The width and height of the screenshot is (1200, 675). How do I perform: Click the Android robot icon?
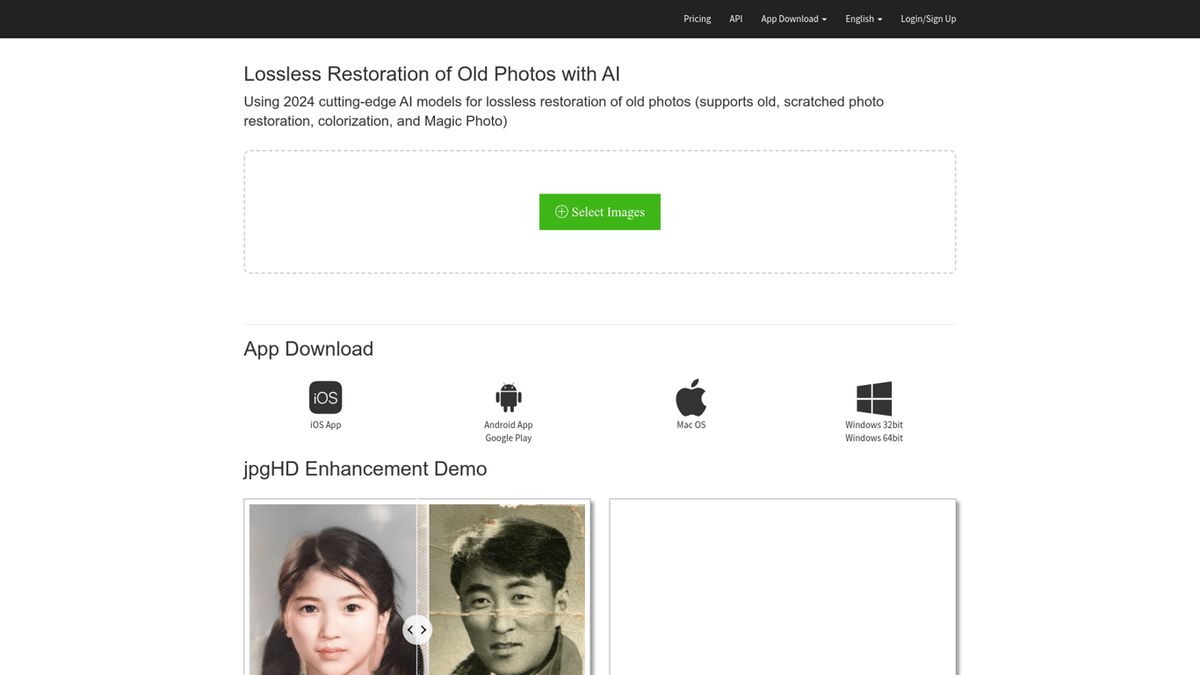508,397
